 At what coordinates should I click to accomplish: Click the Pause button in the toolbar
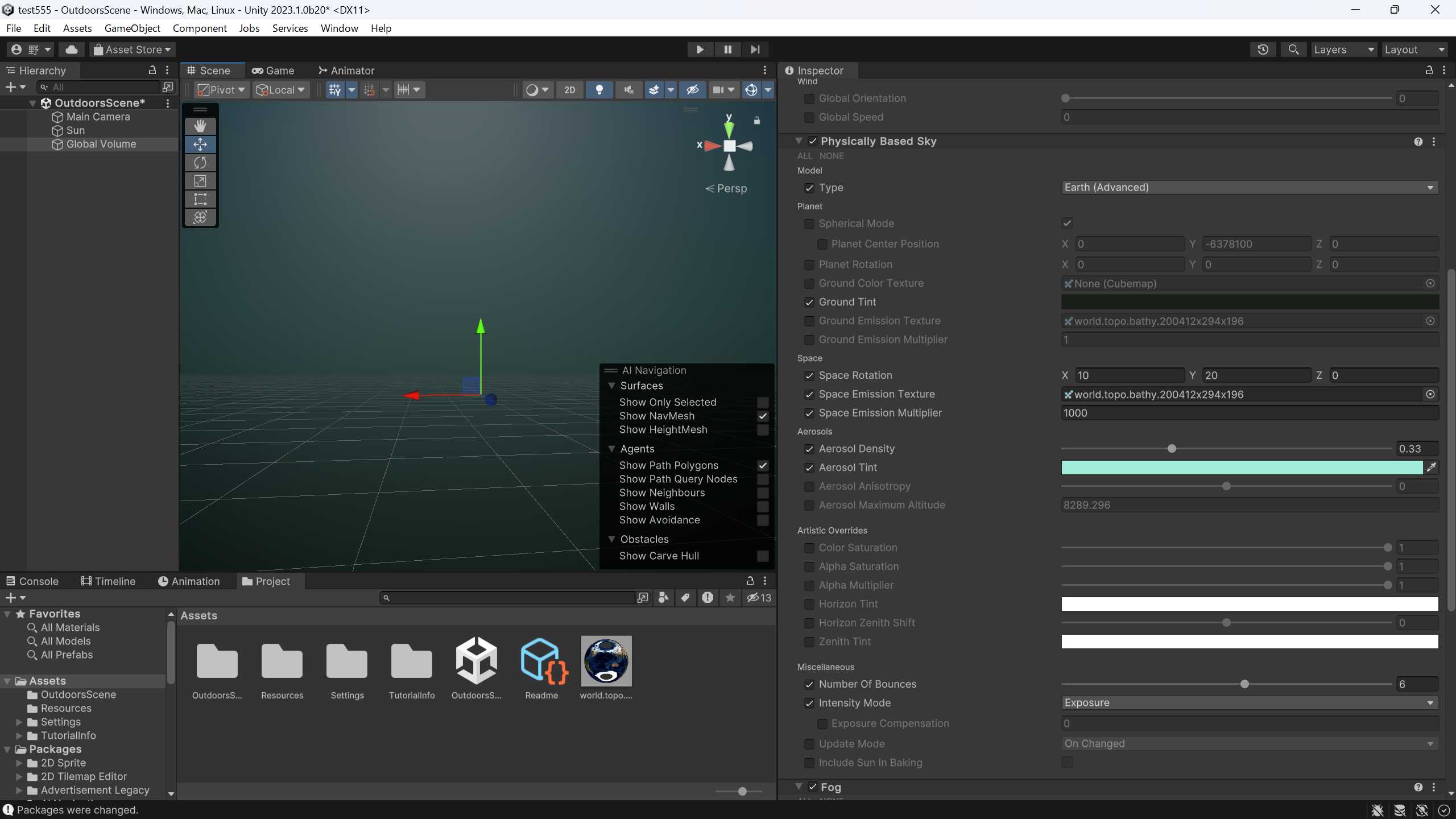[x=727, y=49]
